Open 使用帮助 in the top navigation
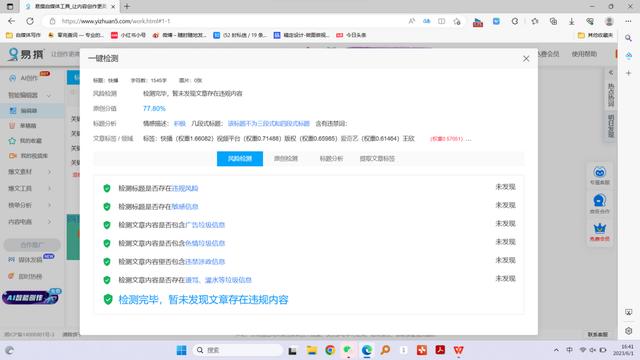 point(584,54)
